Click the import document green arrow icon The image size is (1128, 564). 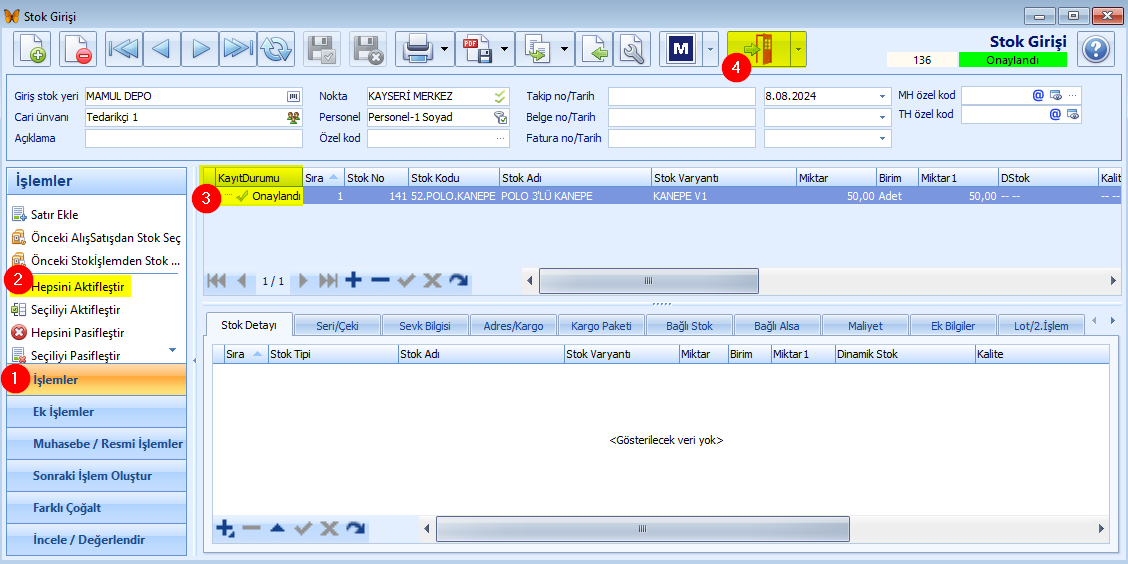pyautogui.click(x=594, y=50)
